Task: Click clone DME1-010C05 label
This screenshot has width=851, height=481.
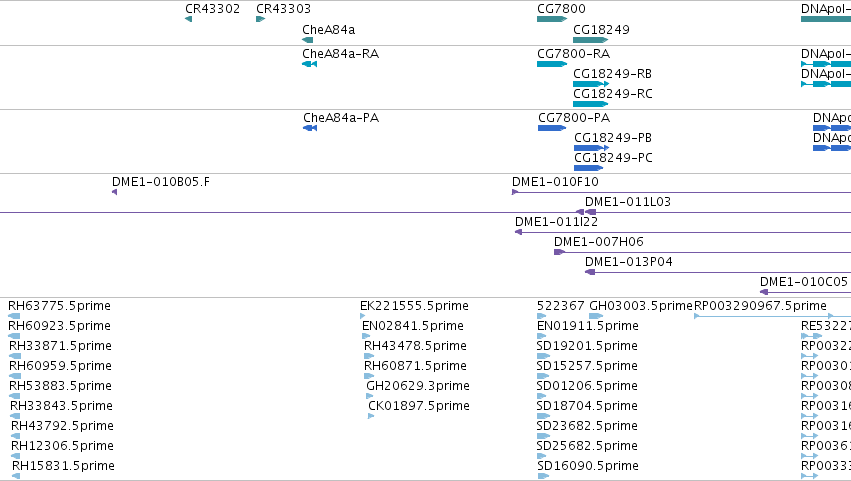Action: (x=803, y=282)
